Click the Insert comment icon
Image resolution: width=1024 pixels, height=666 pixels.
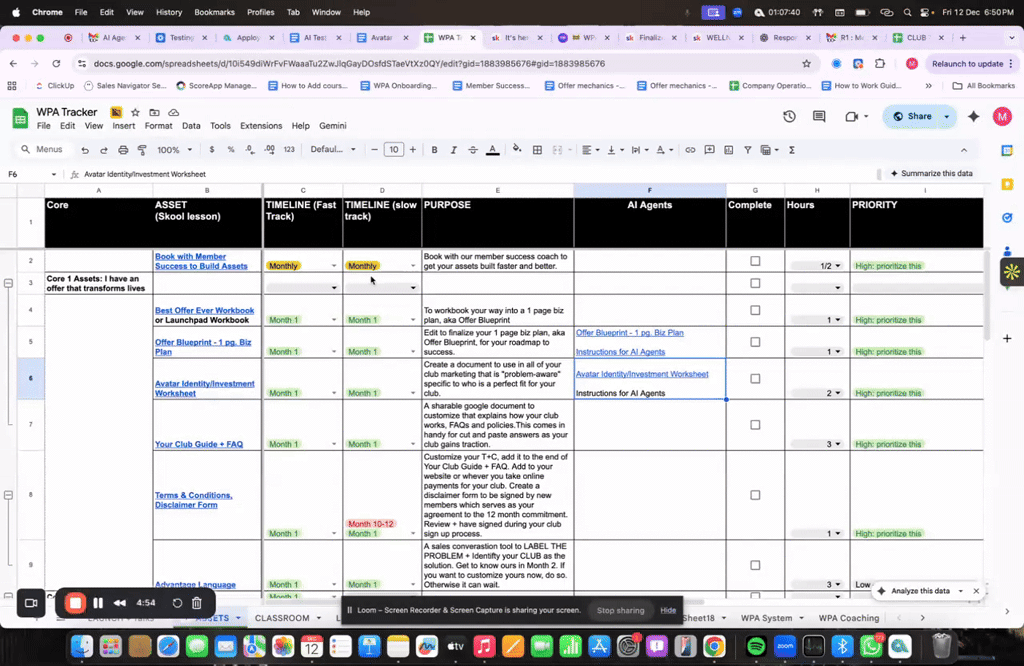point(709,150)
